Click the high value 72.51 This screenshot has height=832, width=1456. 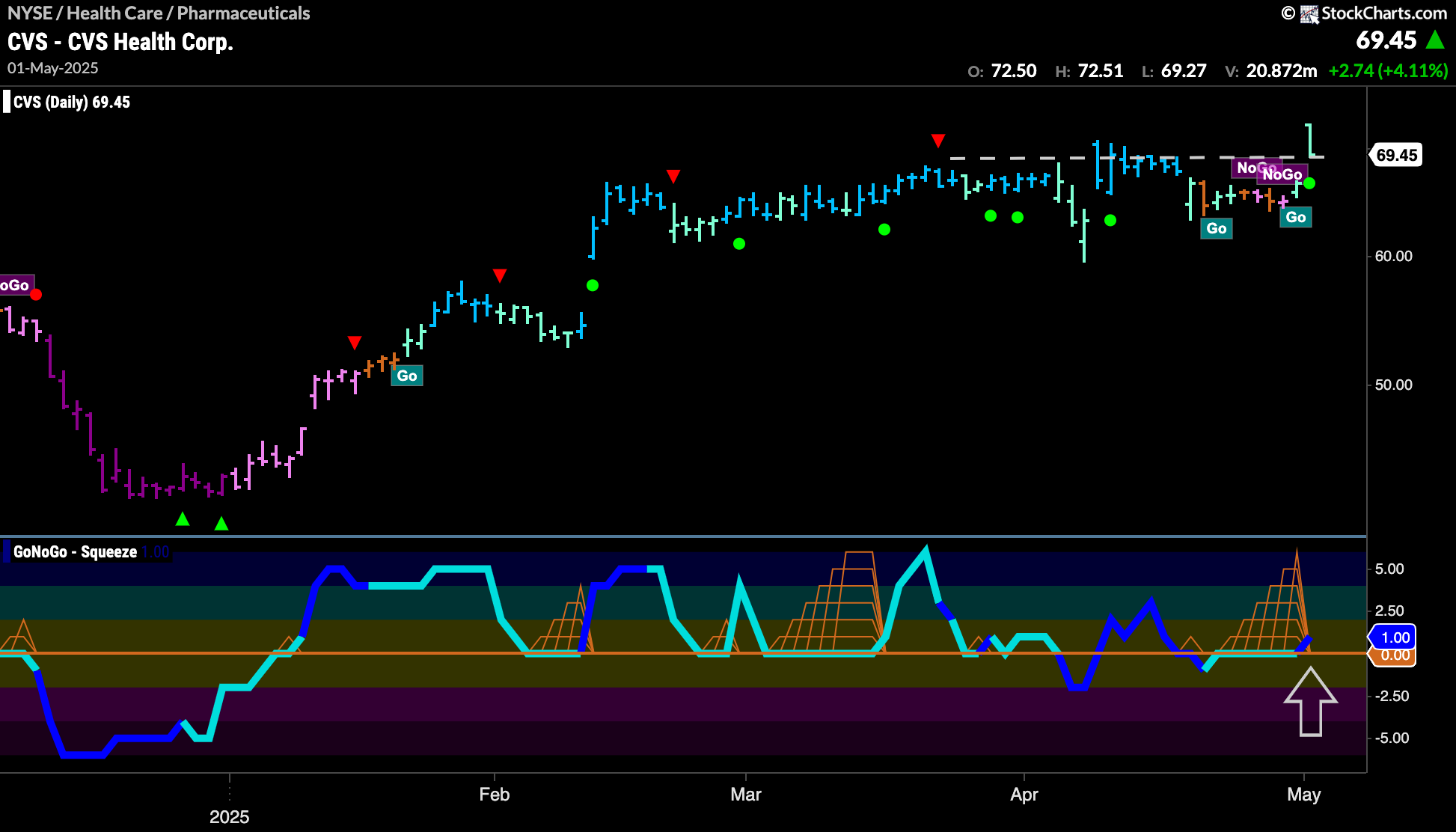1101,71
